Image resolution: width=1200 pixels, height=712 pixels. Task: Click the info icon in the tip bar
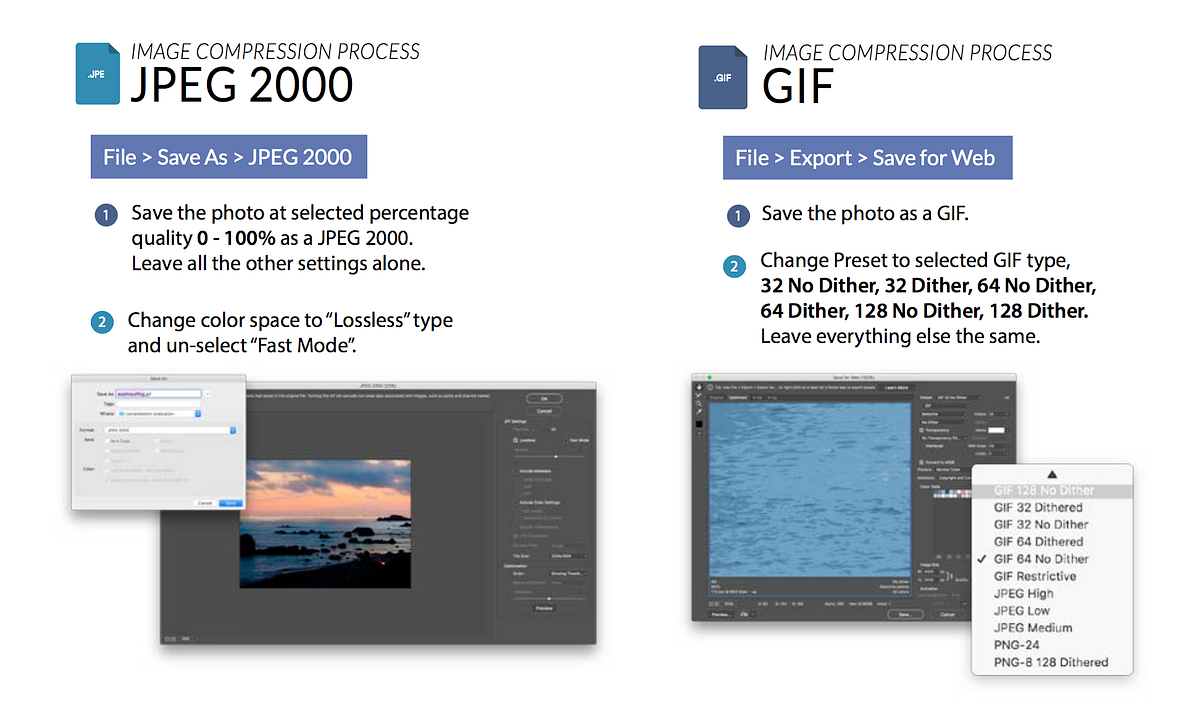(x=710, y=387)
